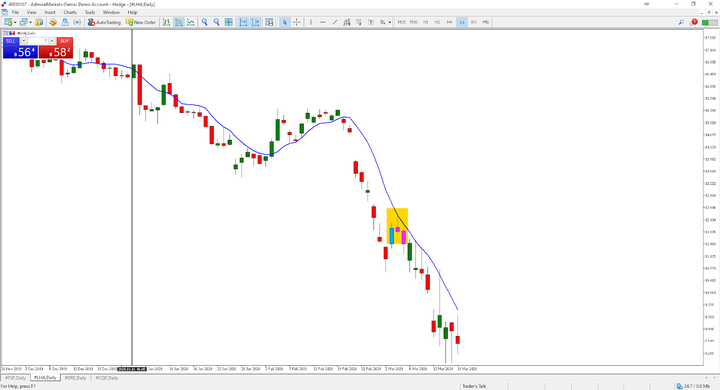
Task: Expand the shapes tool dropdown arrow
Action: coord(390,22)
